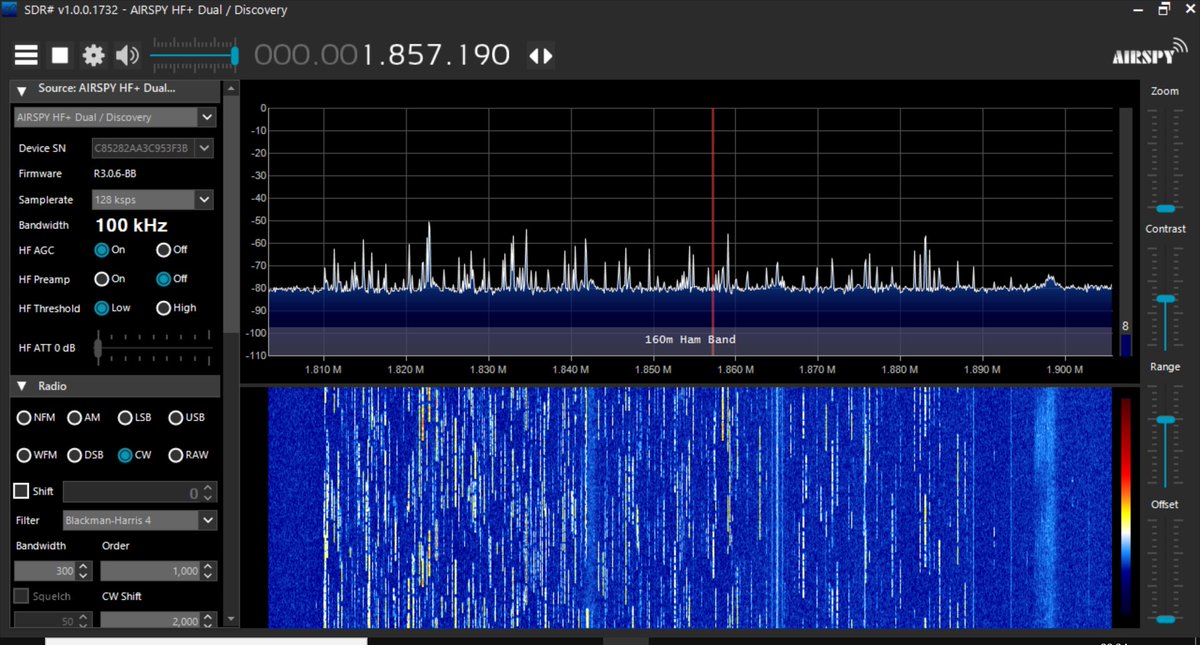The height and width of the screenshot is (645, 1200).
Task: Click the tuned frequency display
Action: pos(382,55)
